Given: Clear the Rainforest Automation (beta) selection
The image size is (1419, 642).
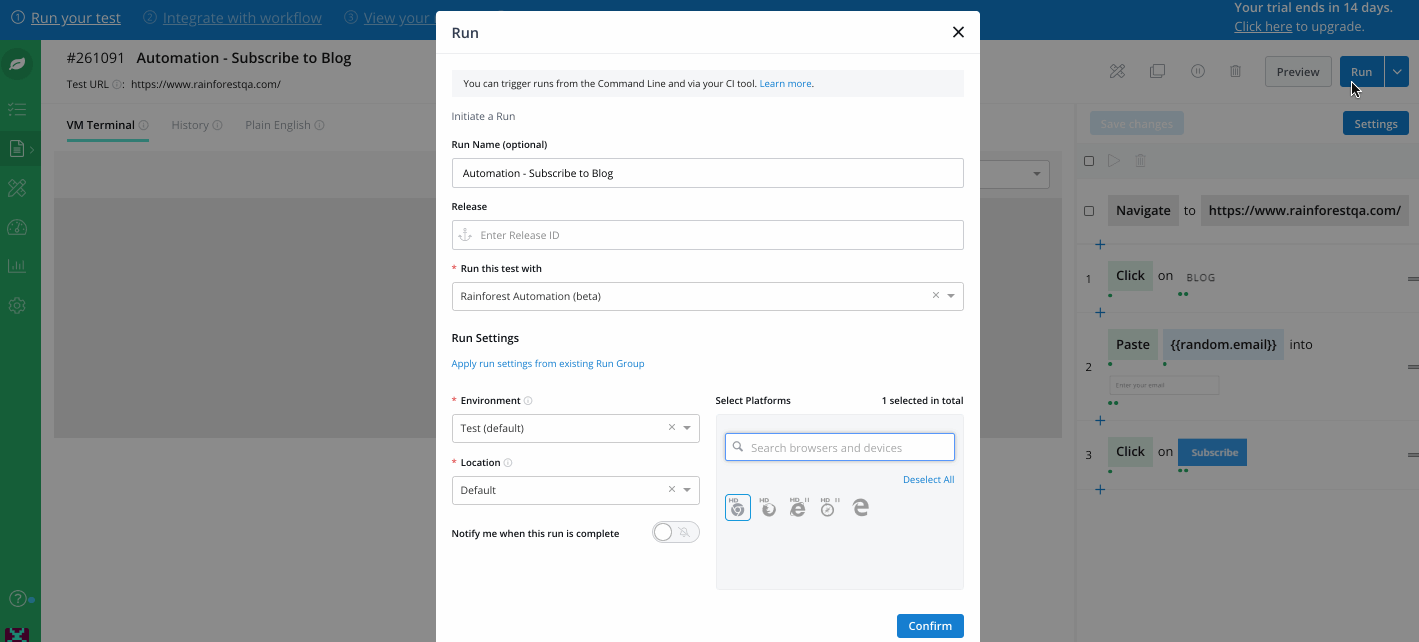Looking at the screenshot, I should click(x=936, y=296).
